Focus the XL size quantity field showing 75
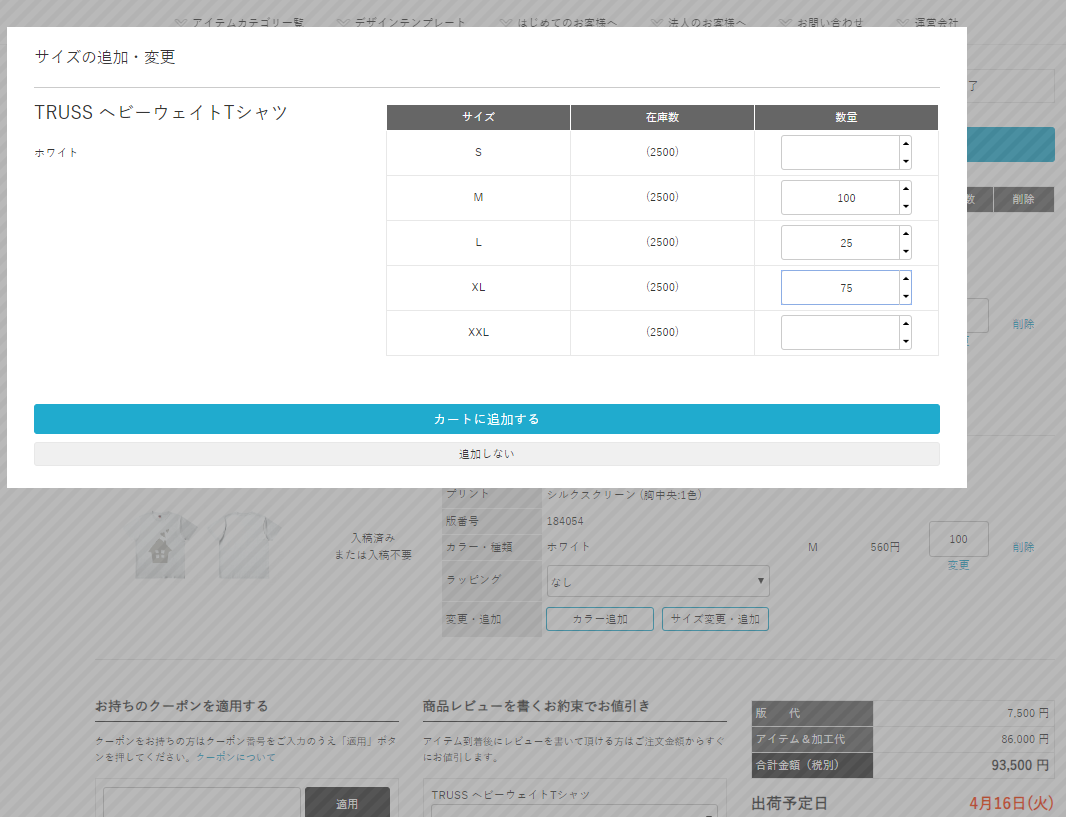Screen dimensions: 1066x817 tap(840, 288)
